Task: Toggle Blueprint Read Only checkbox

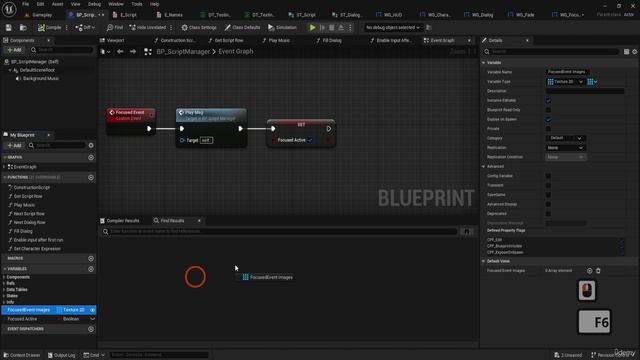Action: coord(548,110)
